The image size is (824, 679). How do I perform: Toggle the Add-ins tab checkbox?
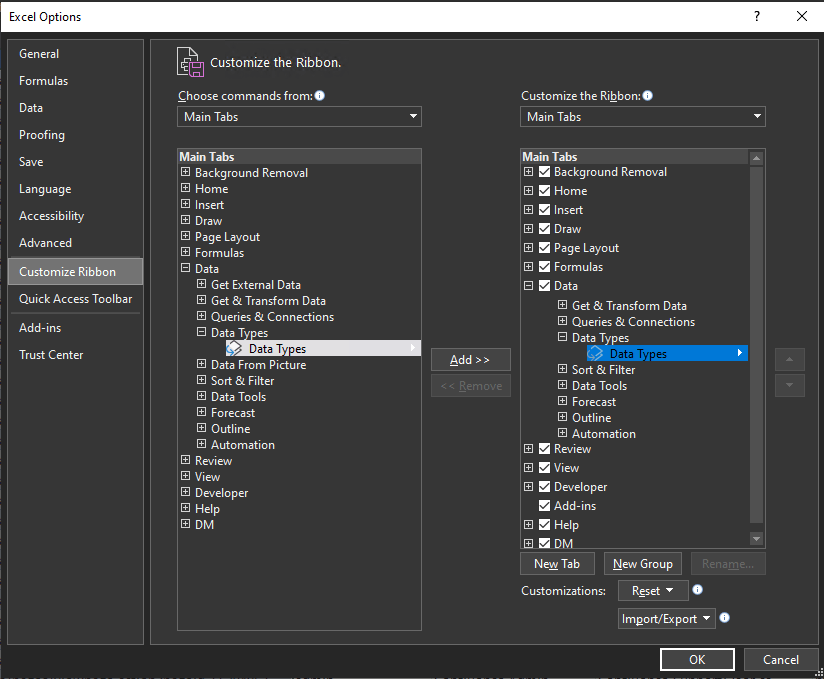pos(544,506)
